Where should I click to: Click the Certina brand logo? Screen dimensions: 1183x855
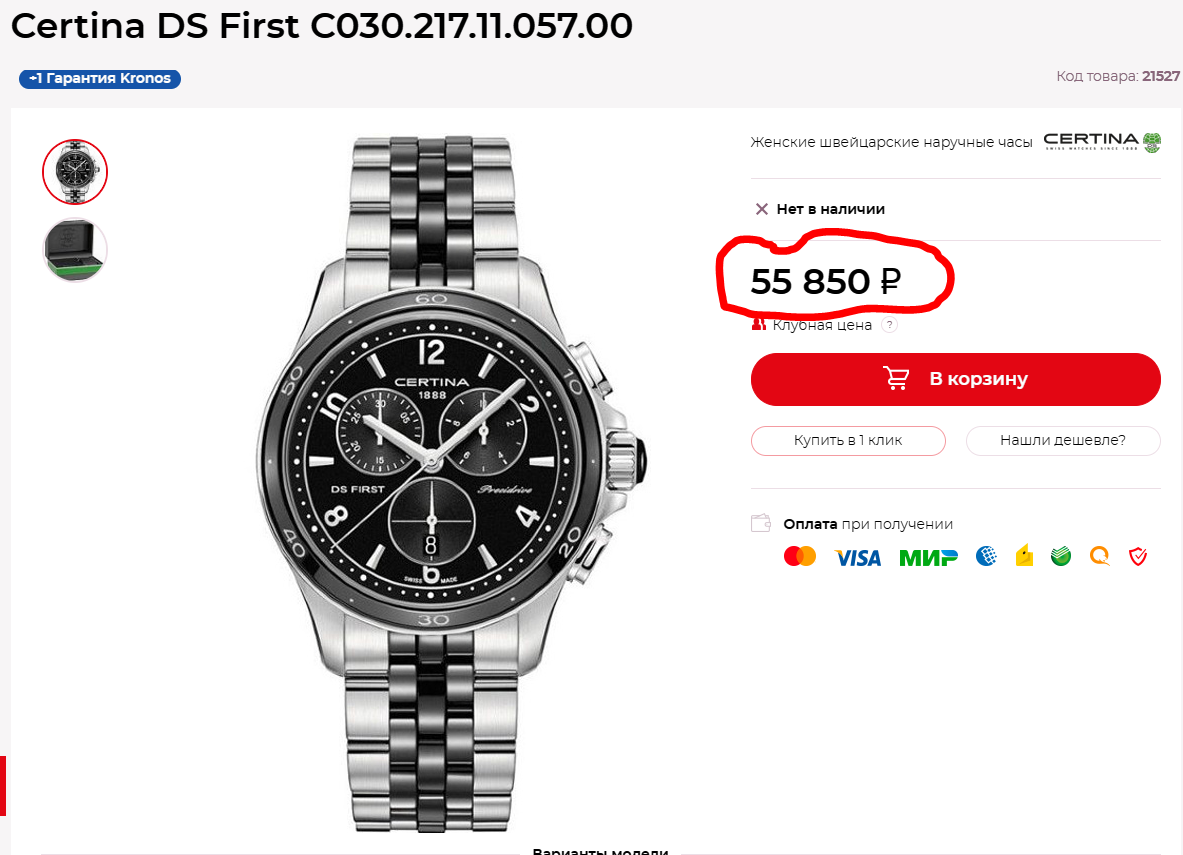(x=1102, y=142)
